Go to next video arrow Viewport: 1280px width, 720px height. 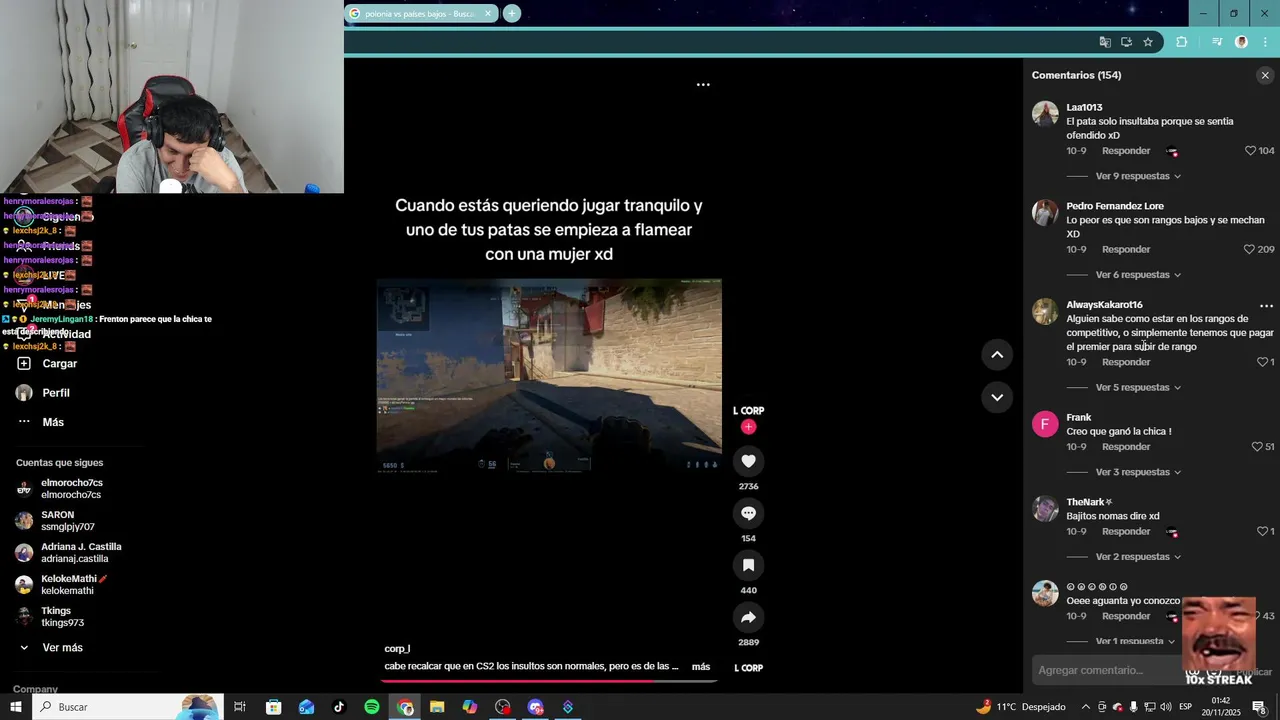coord(997,397)
